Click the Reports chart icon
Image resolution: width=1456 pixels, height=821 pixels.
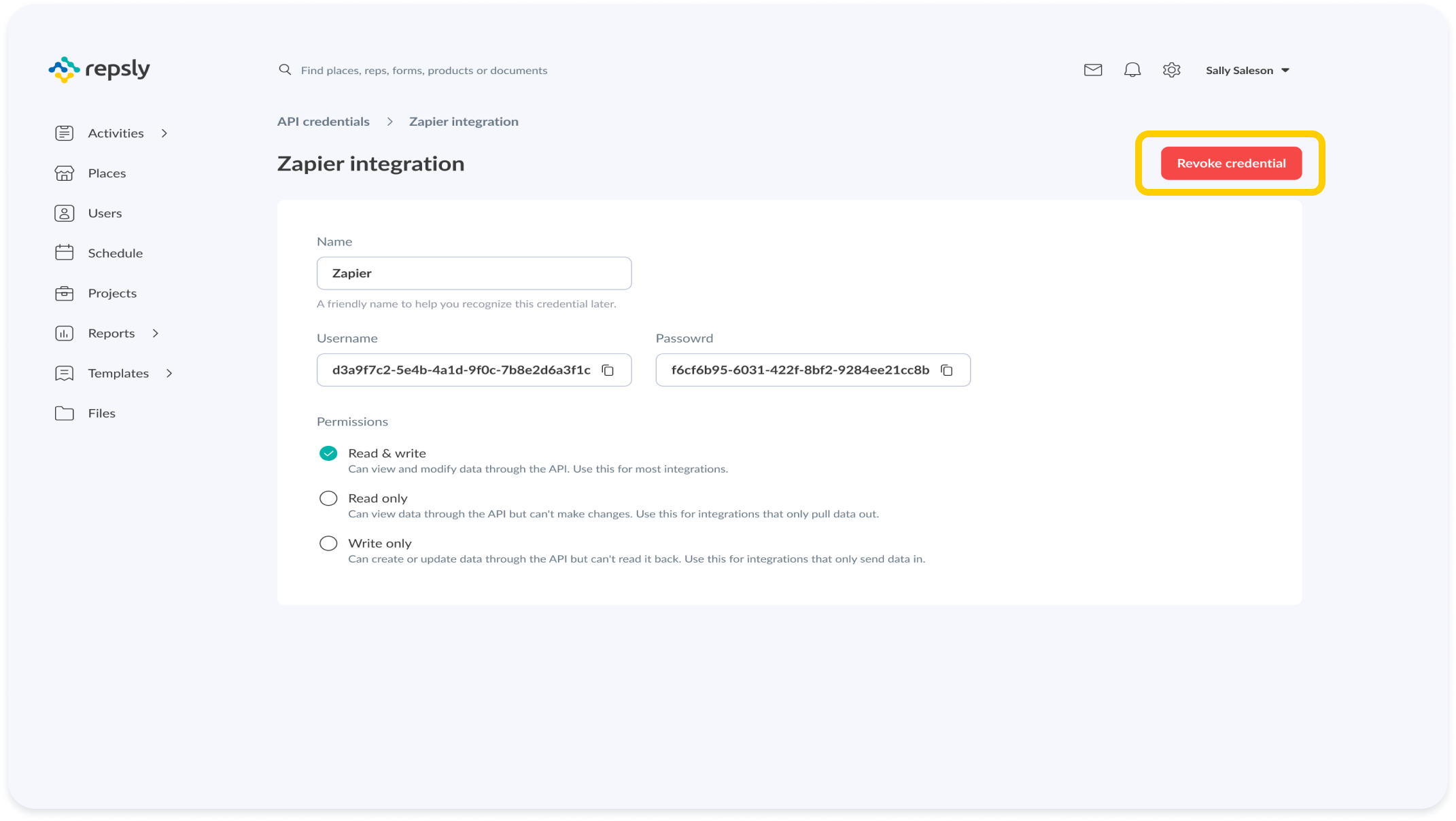pos(65,333)
